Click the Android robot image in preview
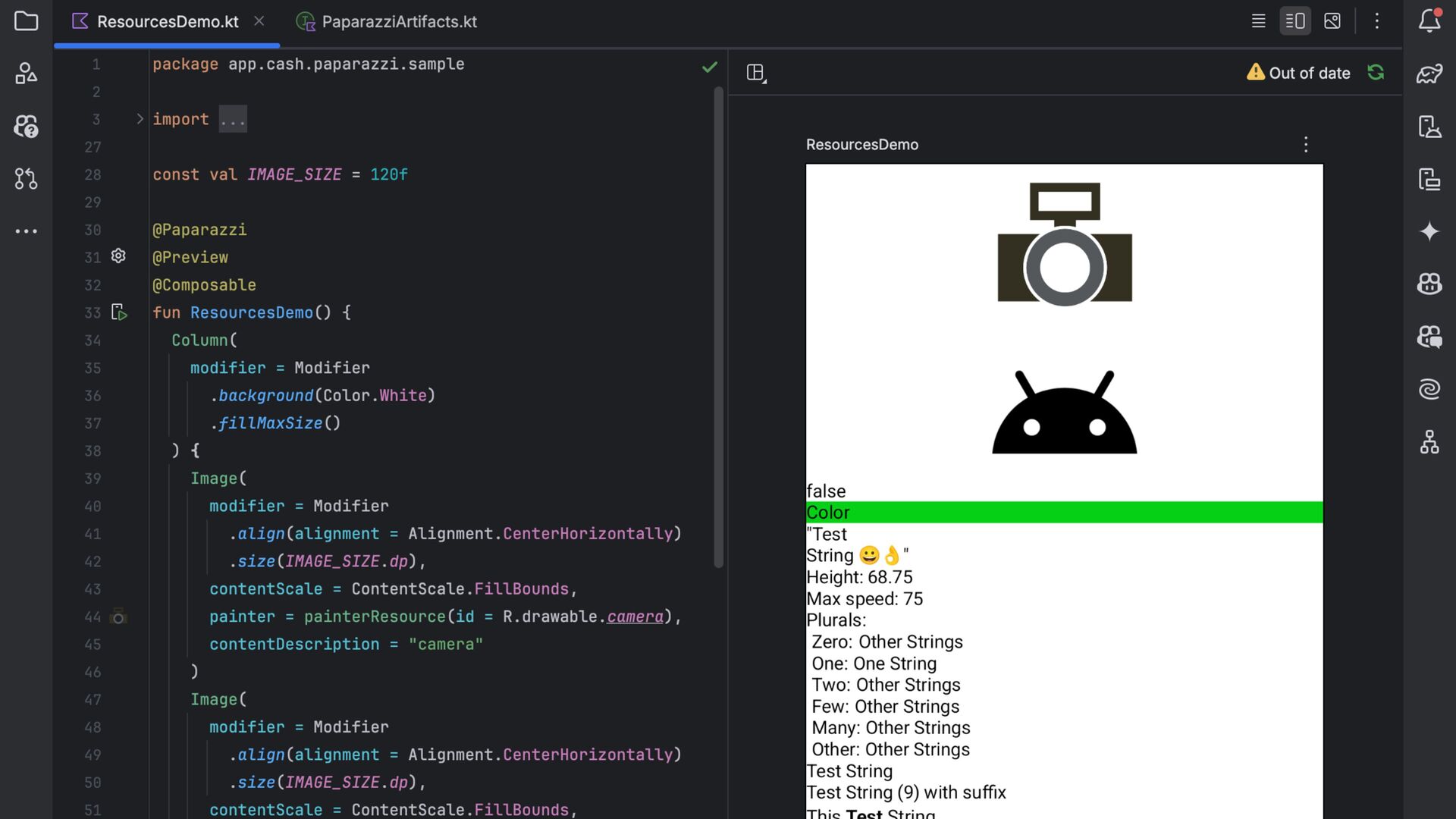This screenshot has width=1456, height=819. pyautogui.click(x=1065, y=412)
